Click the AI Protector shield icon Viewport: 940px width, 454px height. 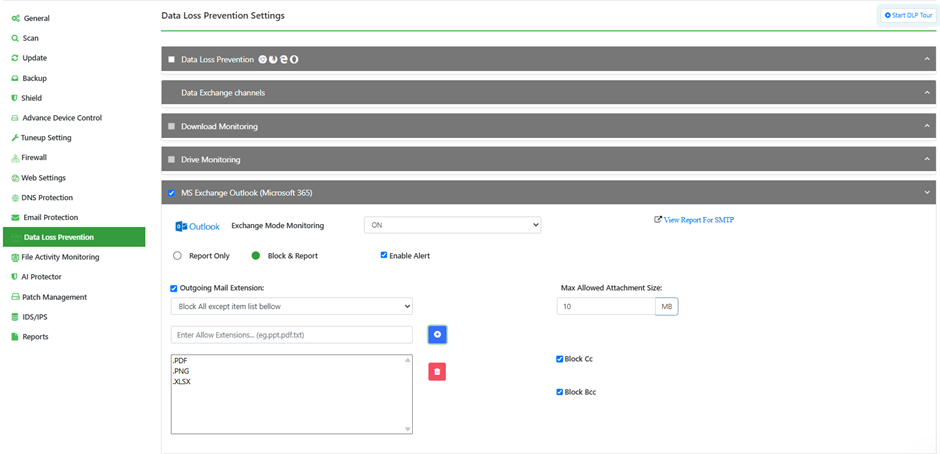pos(14,277)
